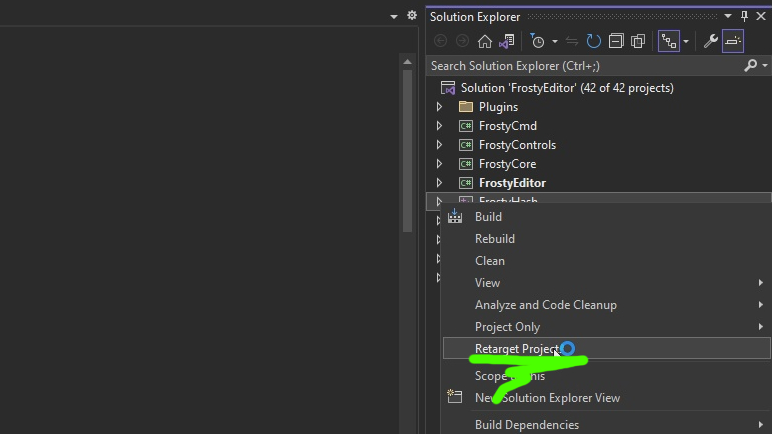The height and width of the screenshot is (434, 772).
Task: Click the editor settings gear icon
Action: (x=412, y=16)
